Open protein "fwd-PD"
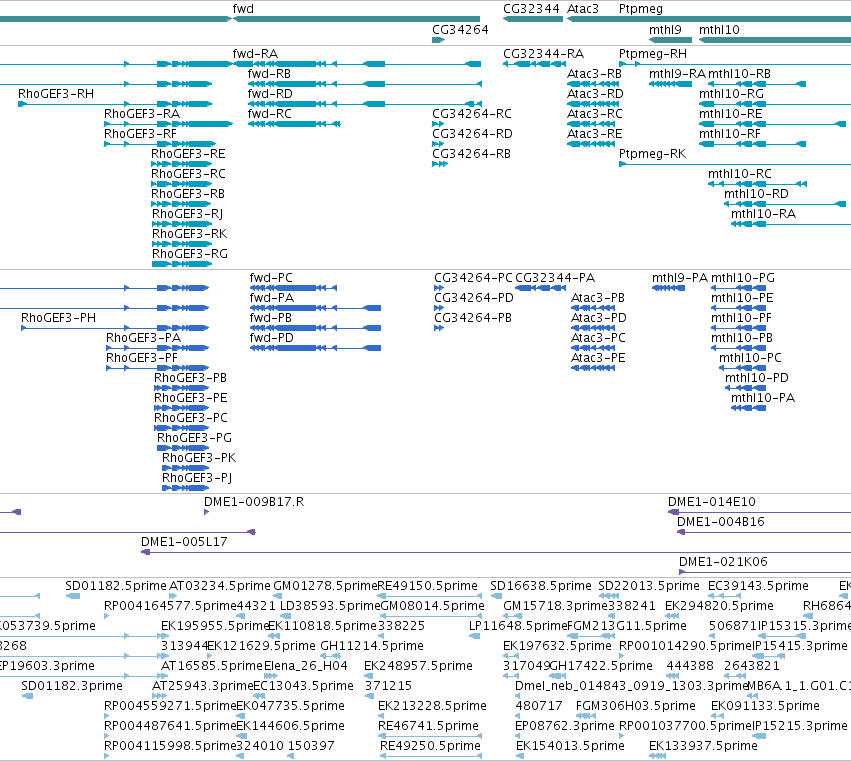 click(x=271, y=338)
